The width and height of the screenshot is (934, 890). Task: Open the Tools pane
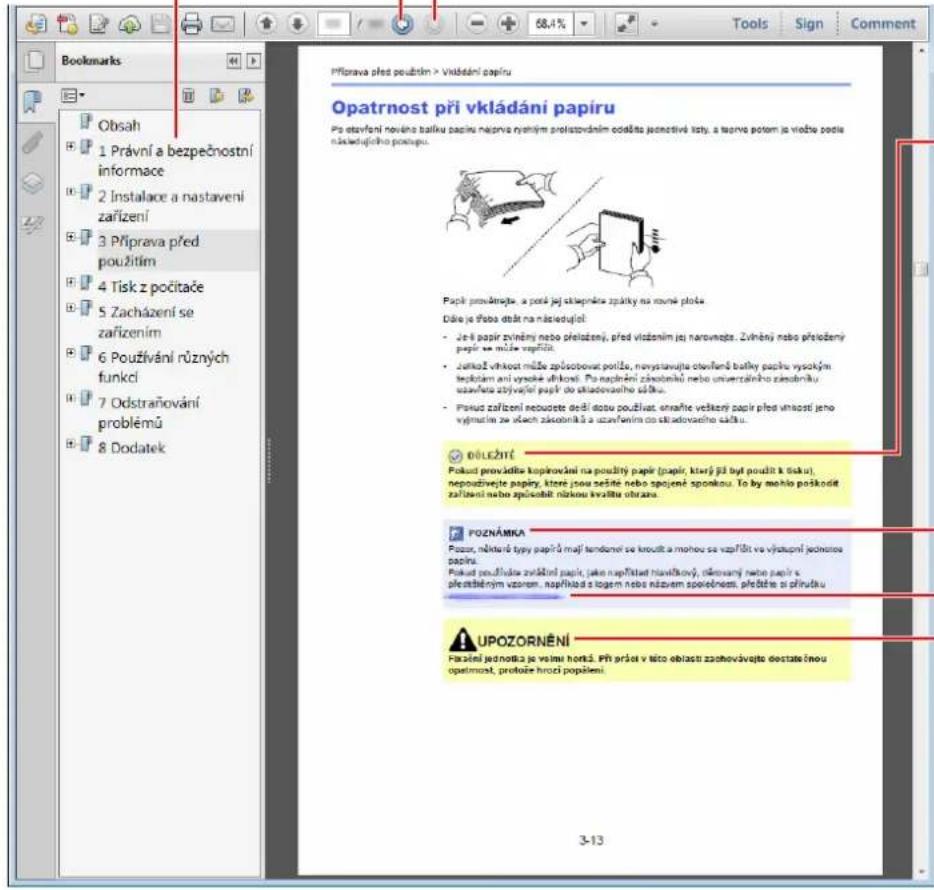point(749,24)
